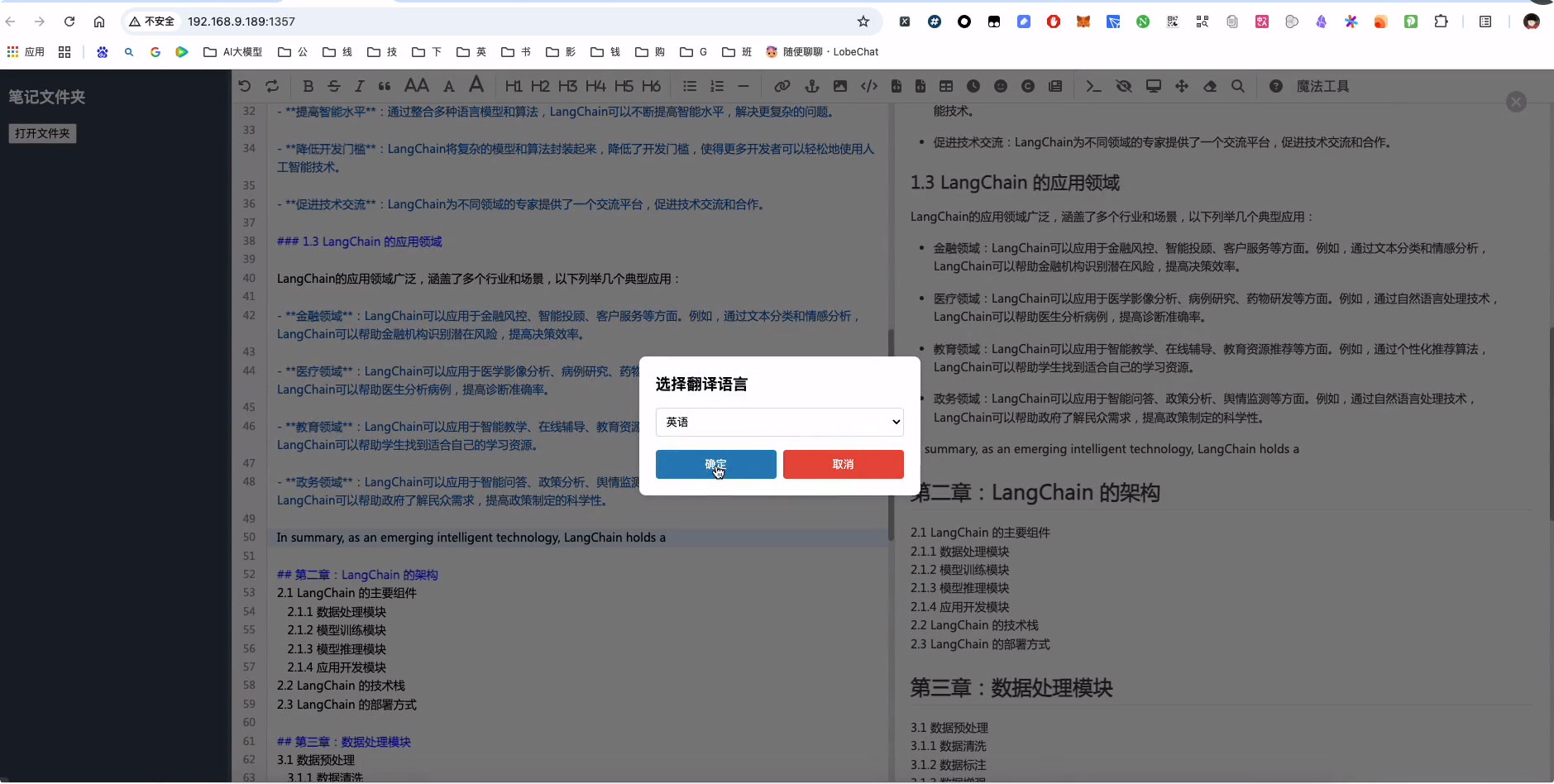Apply strikethrough formatting

(x=334, y=86)
